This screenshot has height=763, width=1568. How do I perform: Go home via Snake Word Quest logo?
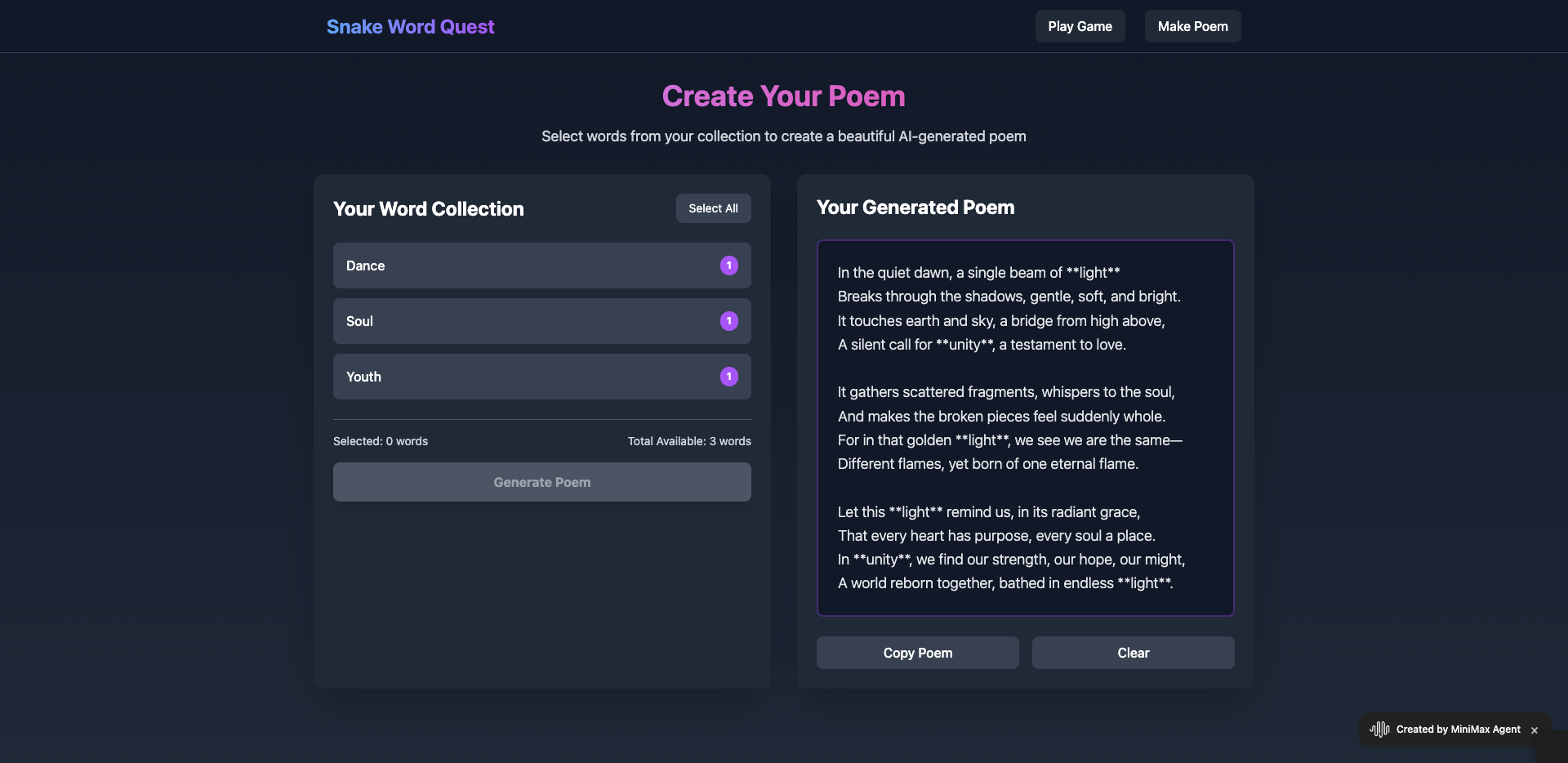(410, 27)
